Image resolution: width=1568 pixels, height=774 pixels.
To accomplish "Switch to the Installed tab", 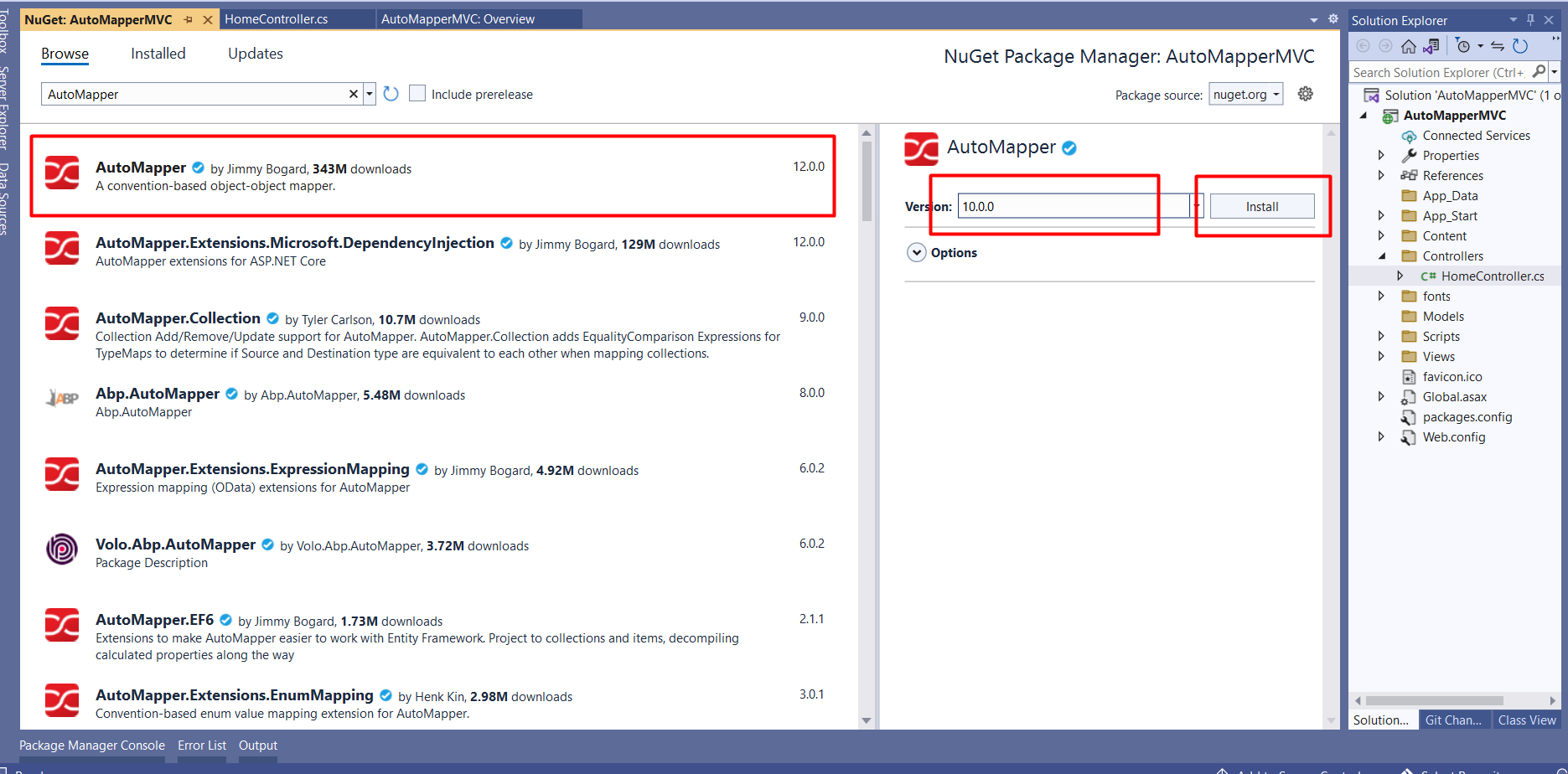I will 158,54.
